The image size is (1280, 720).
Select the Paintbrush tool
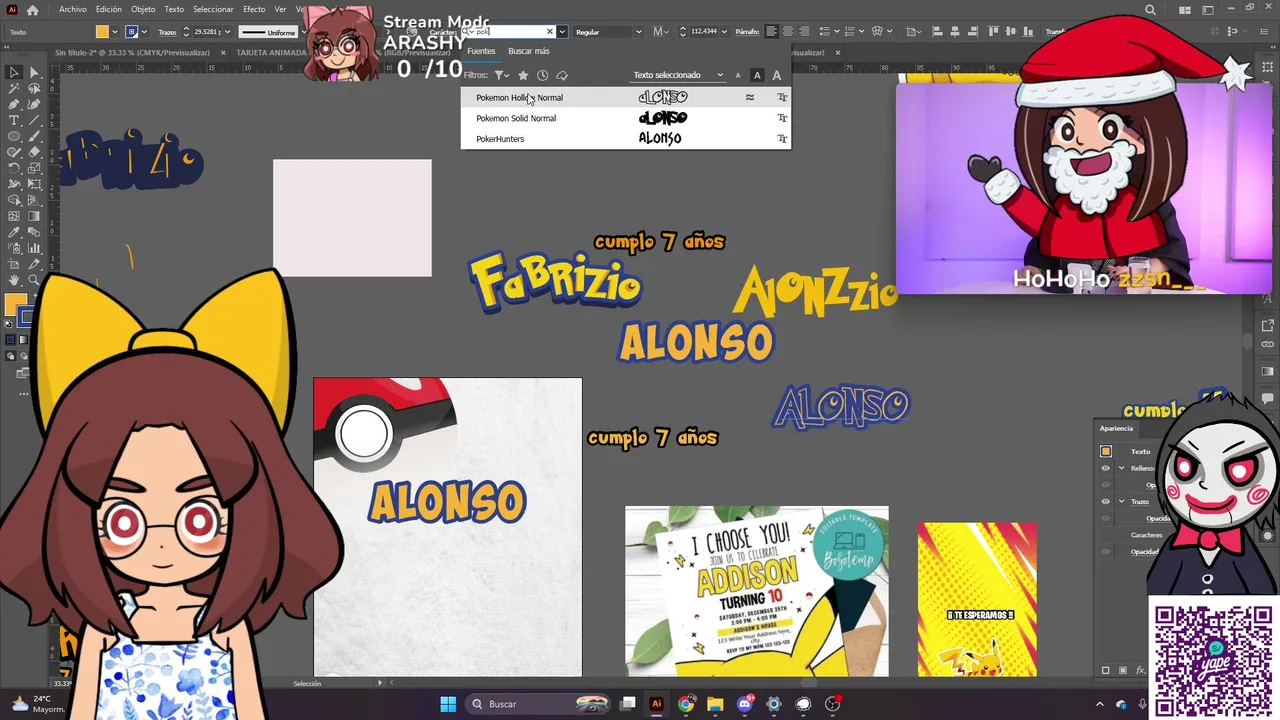click(33, 136)
